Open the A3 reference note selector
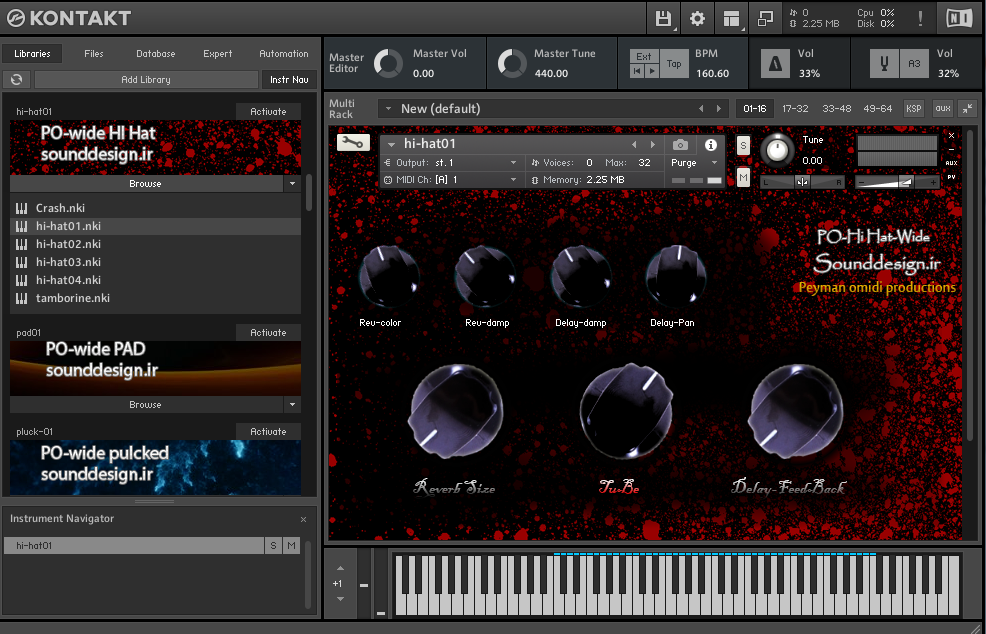The width and height of the screenshot is (986, 634). pyautogui.click(x=914, y=64)
